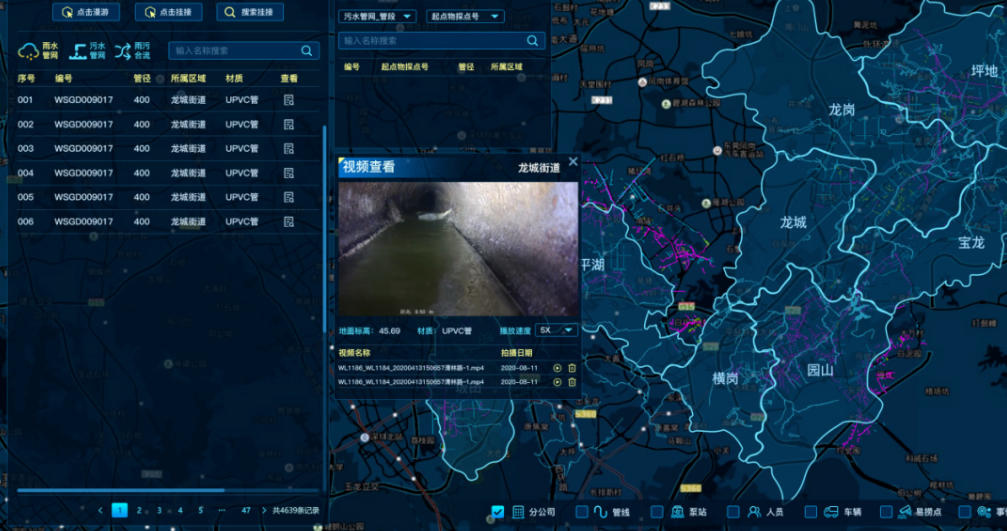The image size is (1007, 531).
Task: Click search magnifier in right panel search box
Action: 534,41
